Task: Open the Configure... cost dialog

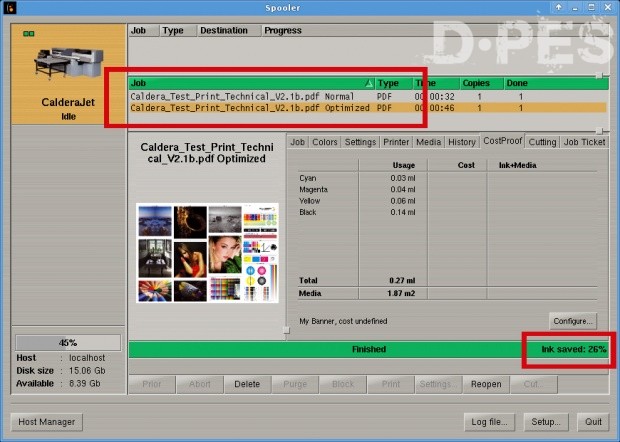Action: pyautogui.click(x=573, y=321)
